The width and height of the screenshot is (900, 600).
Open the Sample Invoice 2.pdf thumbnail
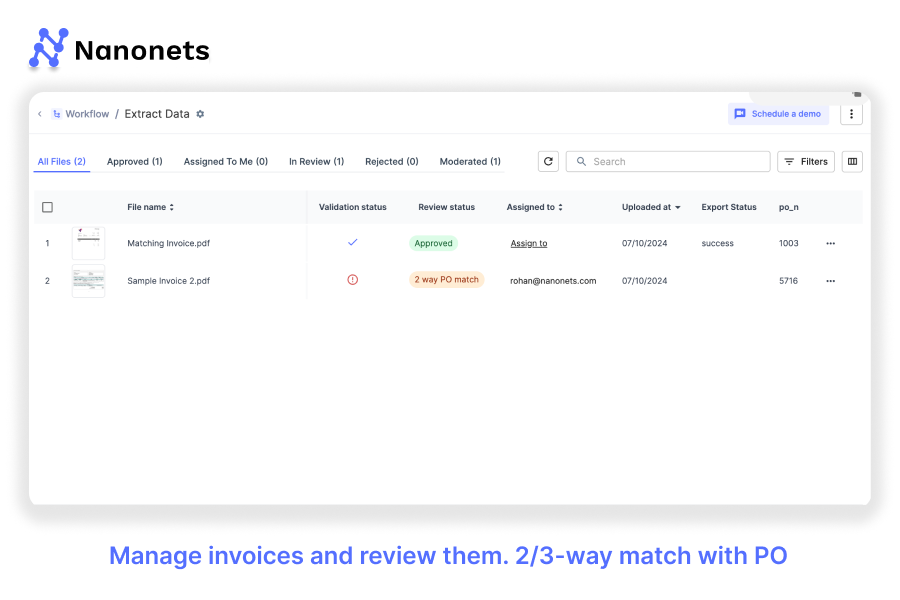tap(88, 281)
